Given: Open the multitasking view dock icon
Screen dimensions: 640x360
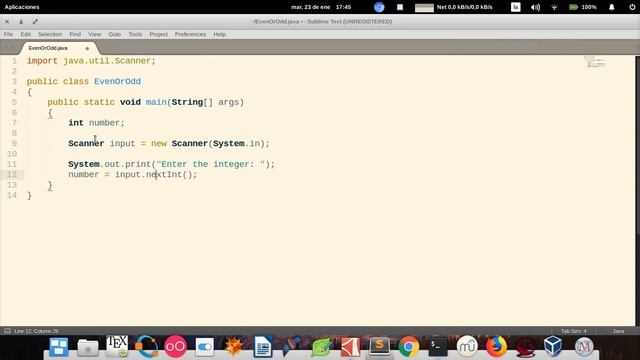Looking at the screenshot, I should pos(59,347).
